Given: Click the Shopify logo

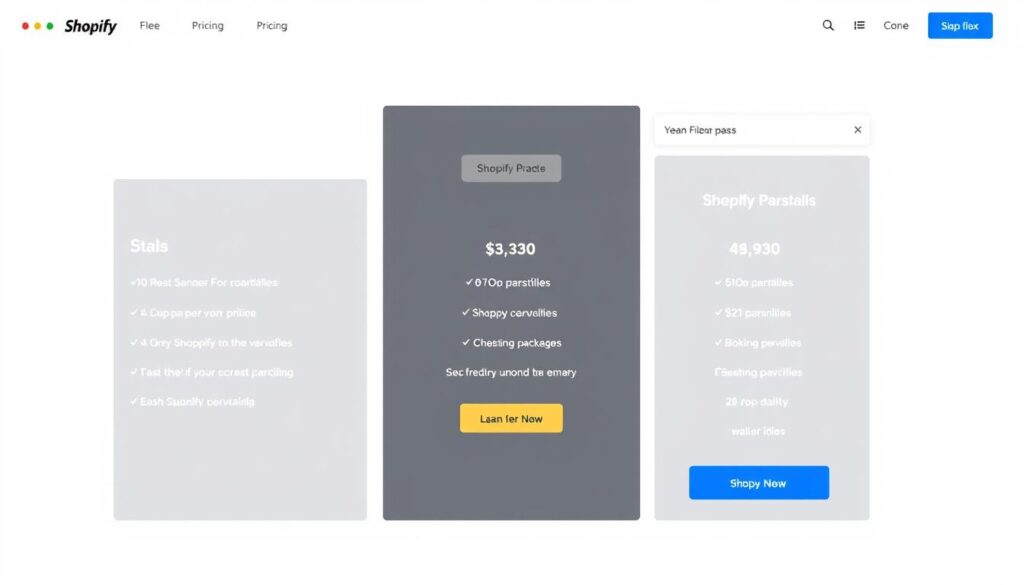Looking at the screenshot, I should [x=90, y=26].
